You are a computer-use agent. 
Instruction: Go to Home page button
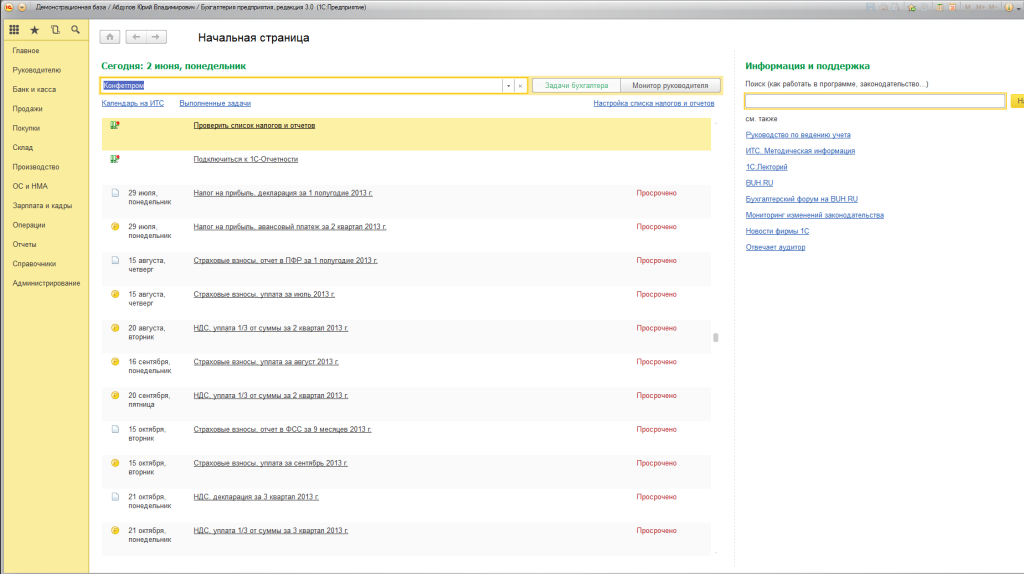pyautogui.click(x=110, y=37)
